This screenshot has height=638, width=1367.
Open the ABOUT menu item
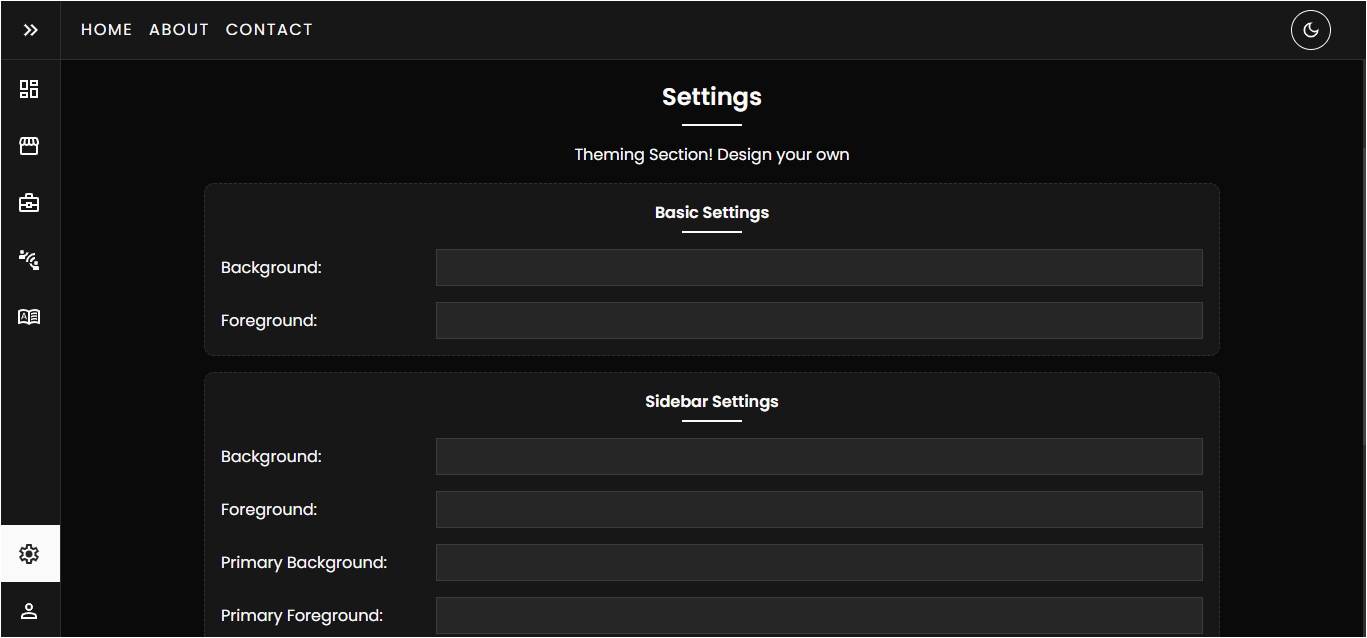(x=179, y=30)
